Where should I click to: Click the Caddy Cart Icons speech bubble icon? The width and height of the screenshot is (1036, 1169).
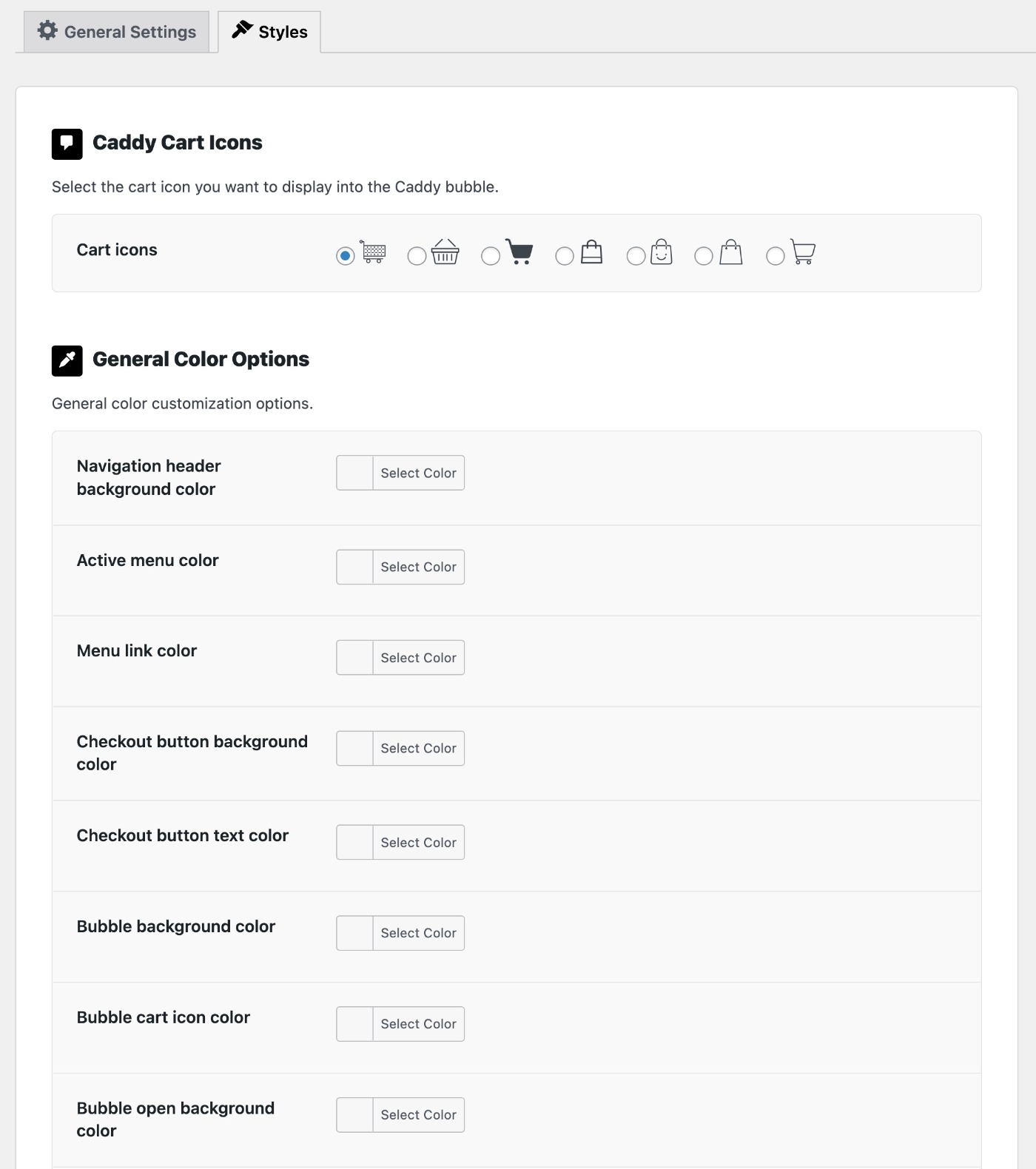point(67,144)
